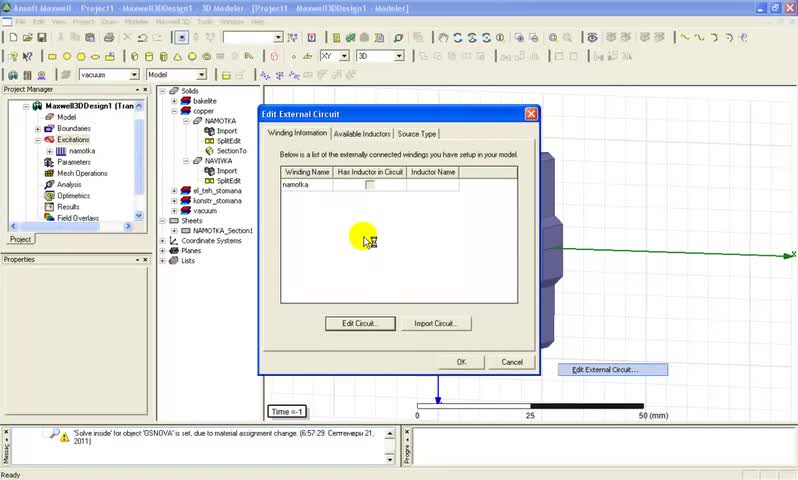
Task: Select Results in project tree
Action: pos(68,207)
